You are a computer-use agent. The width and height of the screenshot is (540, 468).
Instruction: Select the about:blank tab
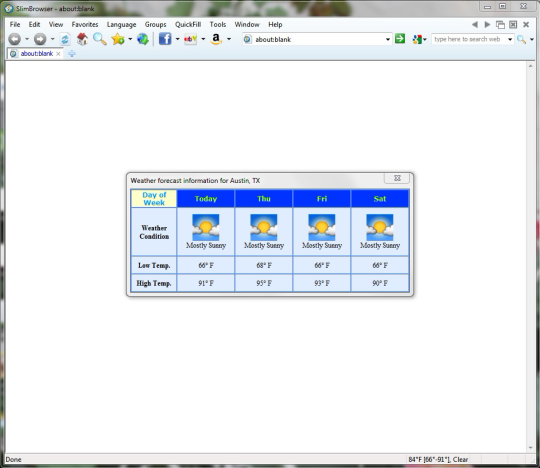35,54
